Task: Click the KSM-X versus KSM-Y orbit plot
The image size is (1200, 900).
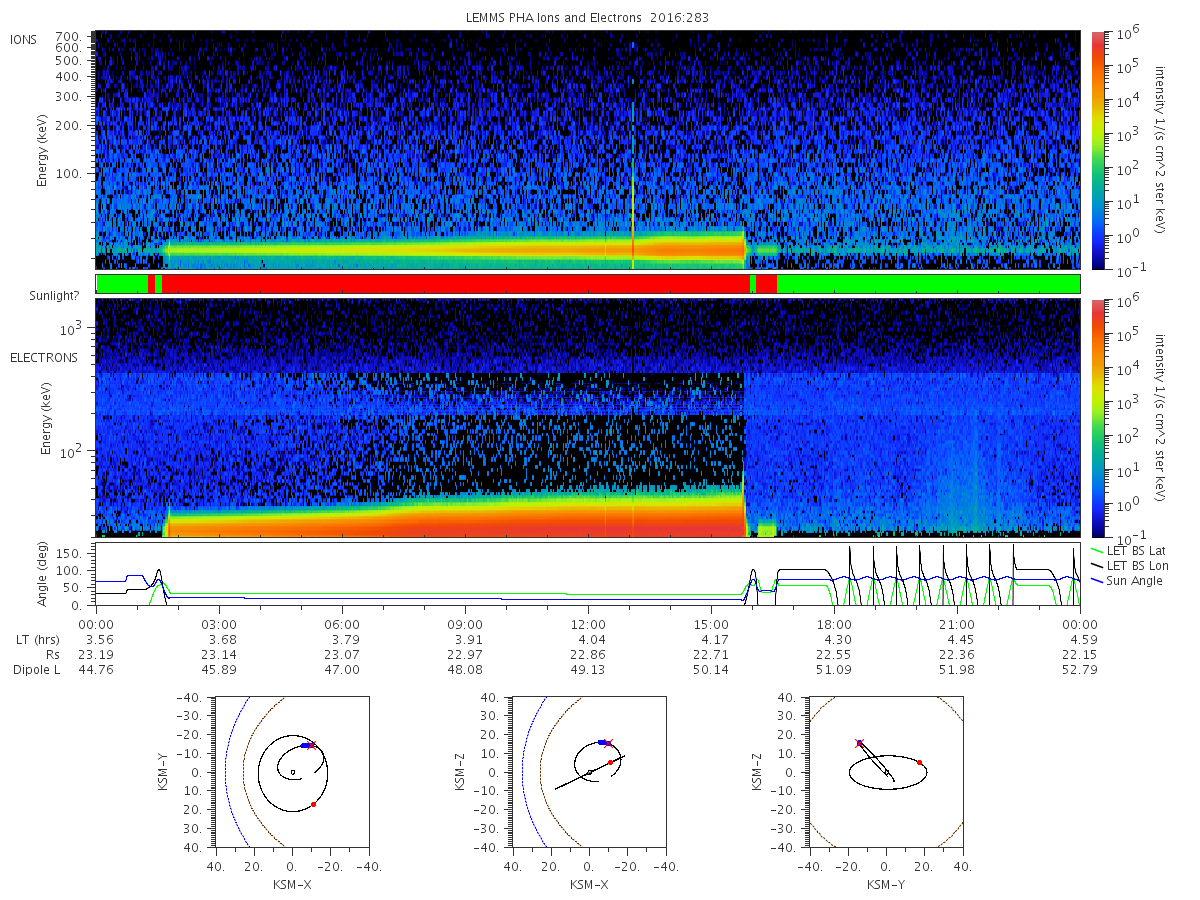Action: (x=291, y=772)
